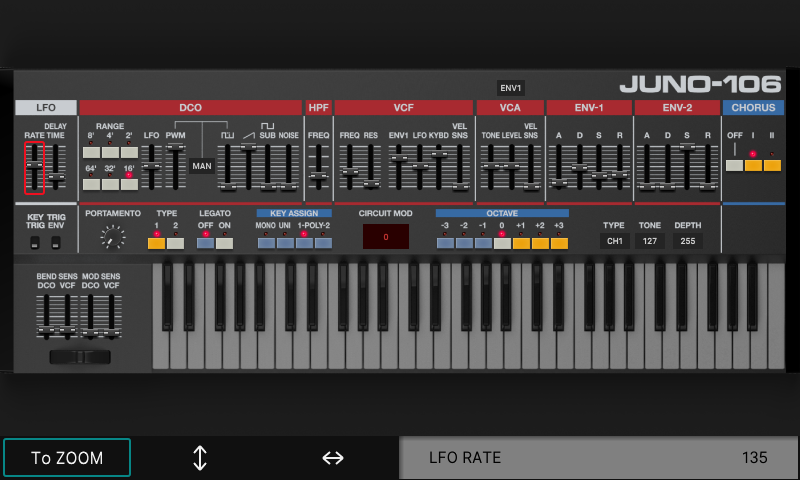Select the VCF KYBD slider
Screen dimensions: 800x480
[x=439, y=167]
